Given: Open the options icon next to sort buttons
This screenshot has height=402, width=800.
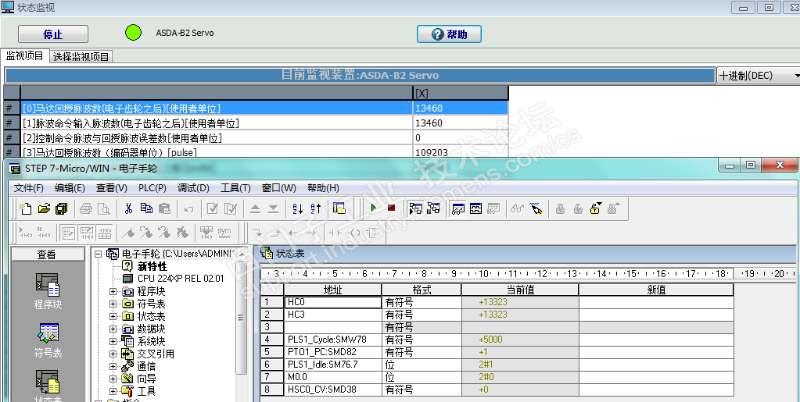Looking at the screenshot, I should (x=339, y=208).
